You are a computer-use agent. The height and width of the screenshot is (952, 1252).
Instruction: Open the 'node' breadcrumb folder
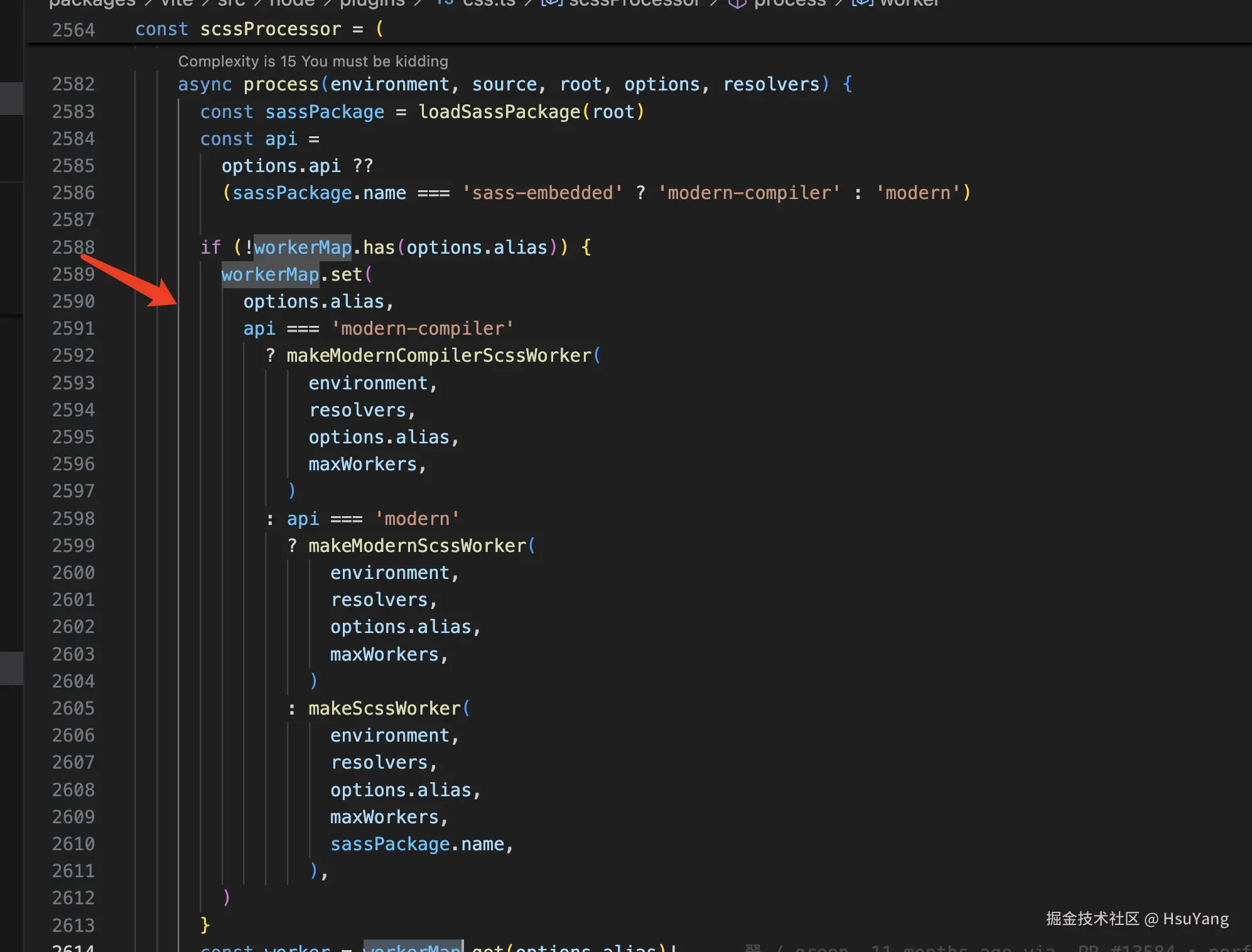tap(292, 3)
